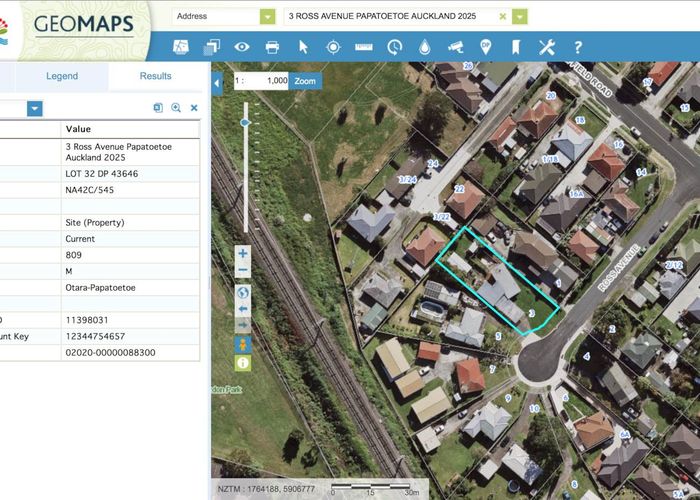Click the copy results icon
700x500 pixels.
158,108
